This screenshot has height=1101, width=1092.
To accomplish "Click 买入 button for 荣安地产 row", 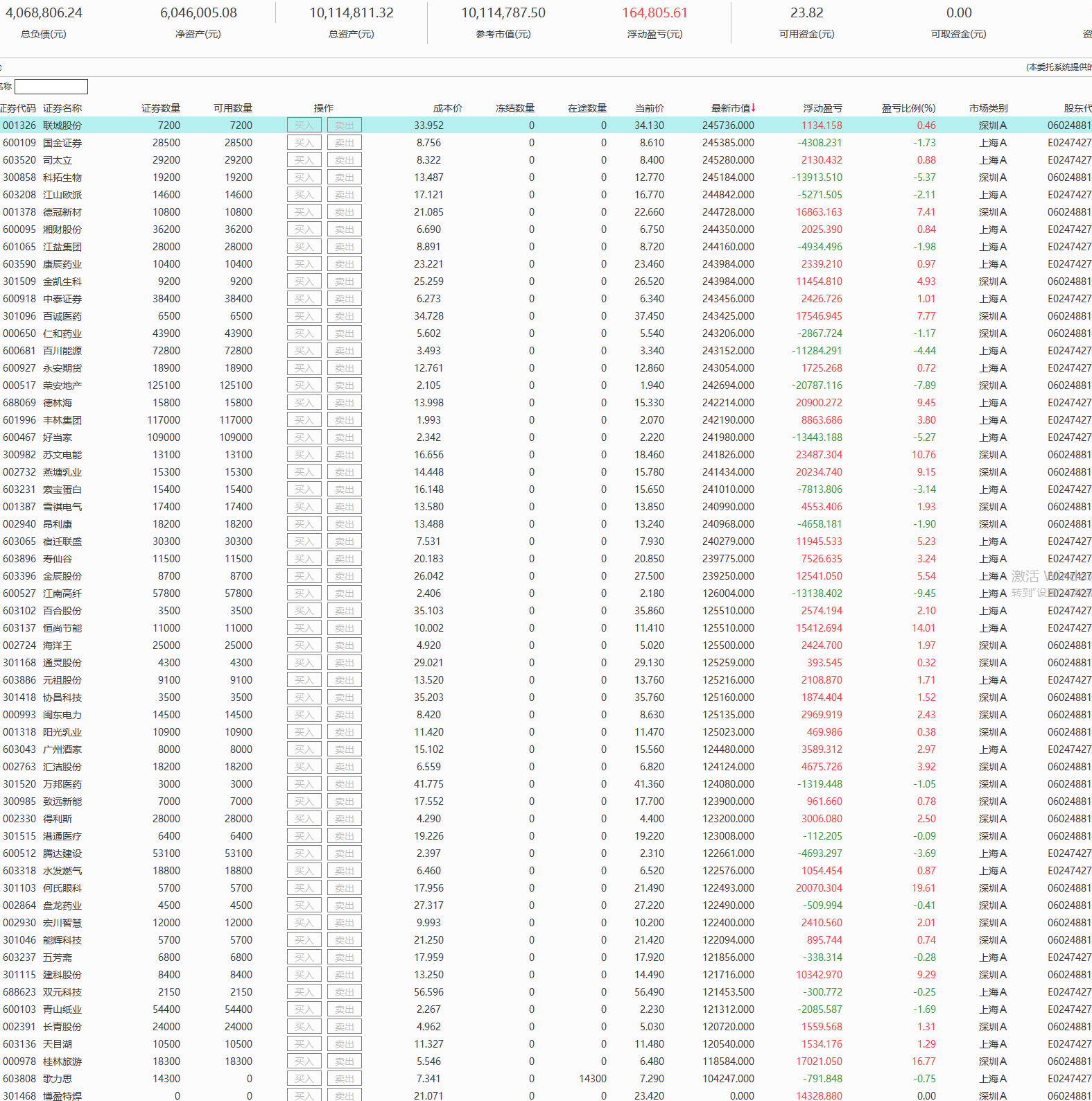I will click(304, 385).
